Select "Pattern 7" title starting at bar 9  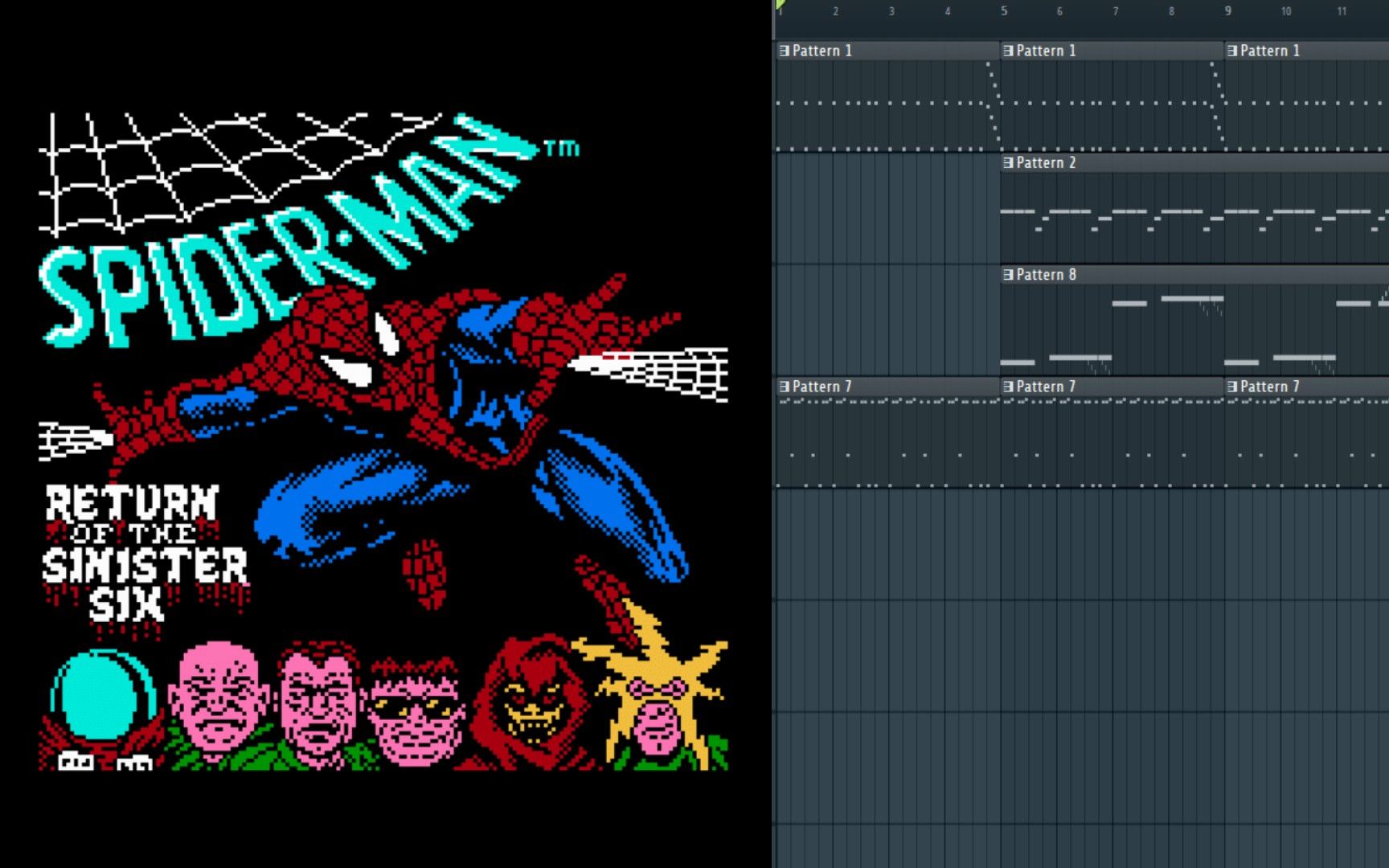[x=1270, y=387]
